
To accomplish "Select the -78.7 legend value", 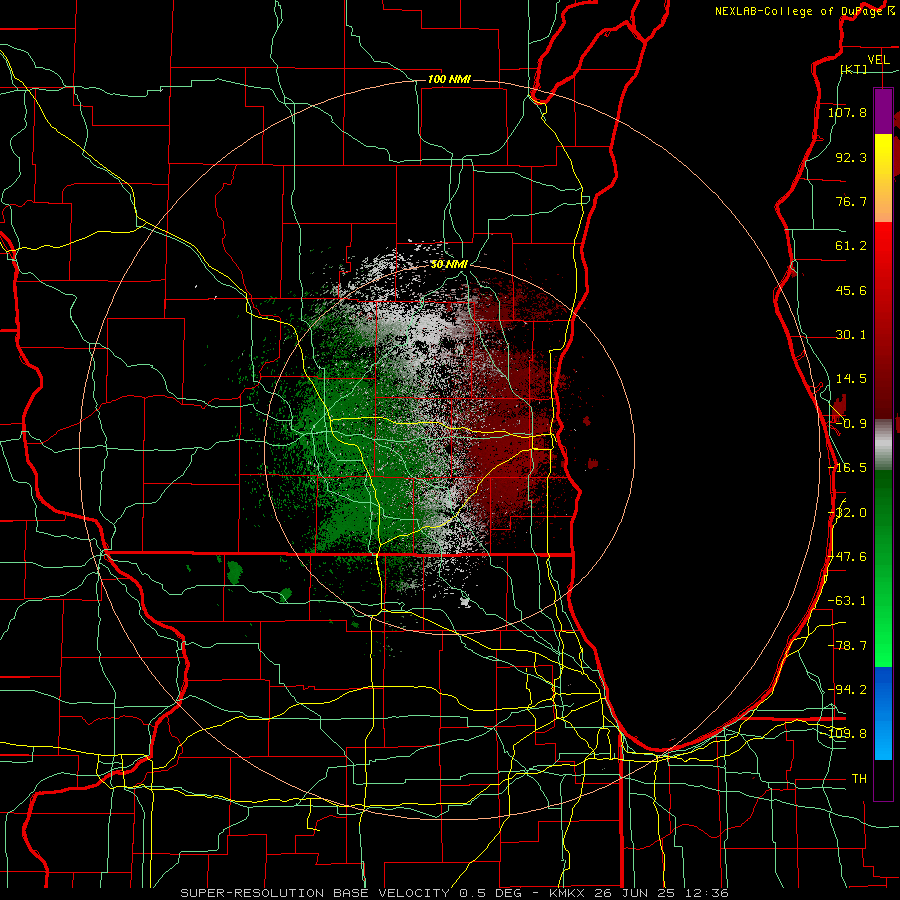I will 847,646.
